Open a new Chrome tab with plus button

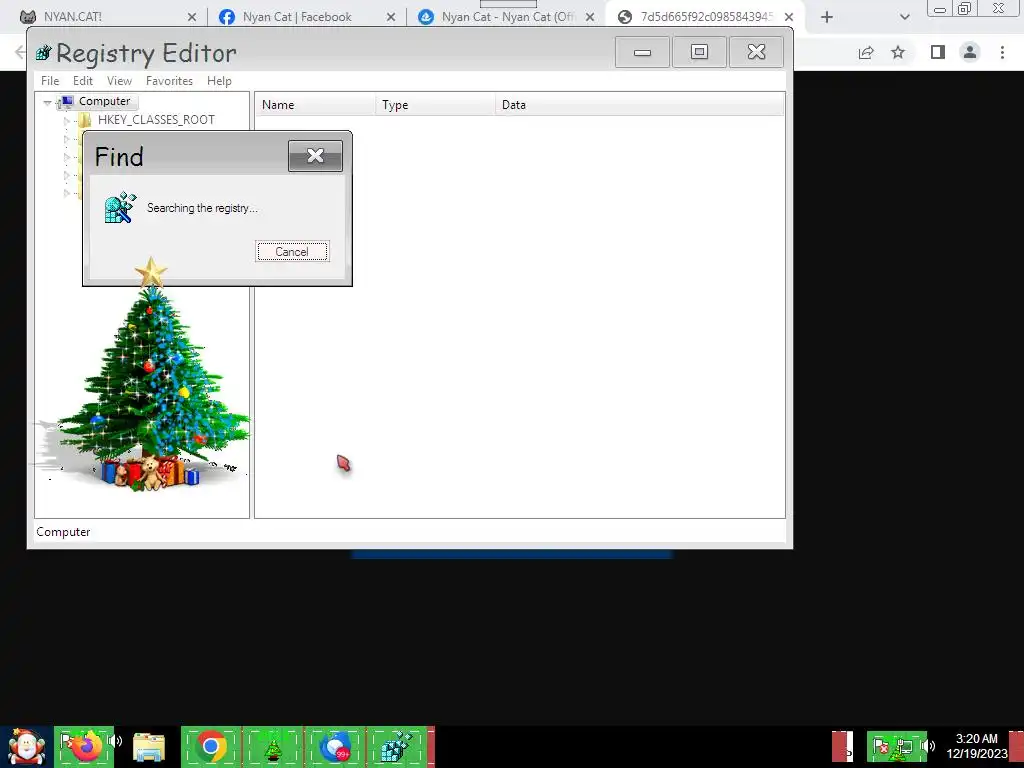827,17
